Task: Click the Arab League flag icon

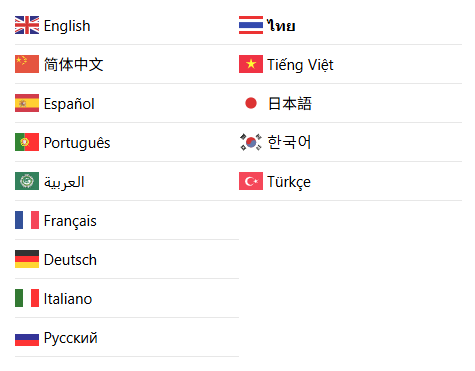Action: click(27, 181)
